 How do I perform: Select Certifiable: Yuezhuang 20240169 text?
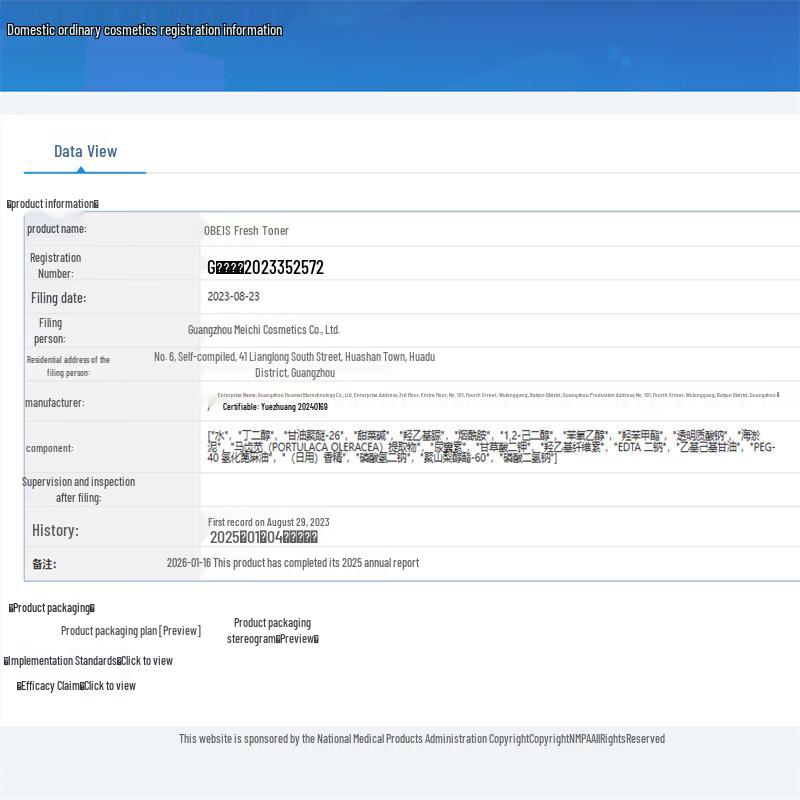coord(275,407)
